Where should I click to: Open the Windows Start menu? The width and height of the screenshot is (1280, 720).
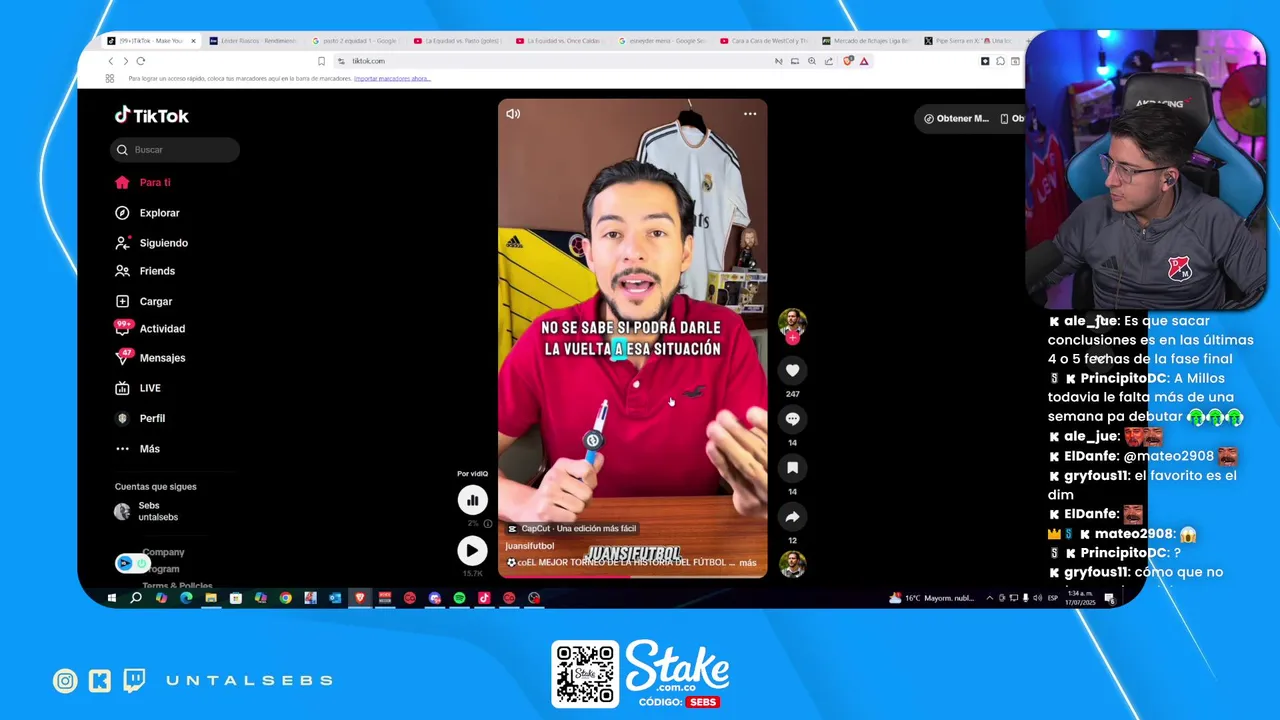click(x=111, y=598)
